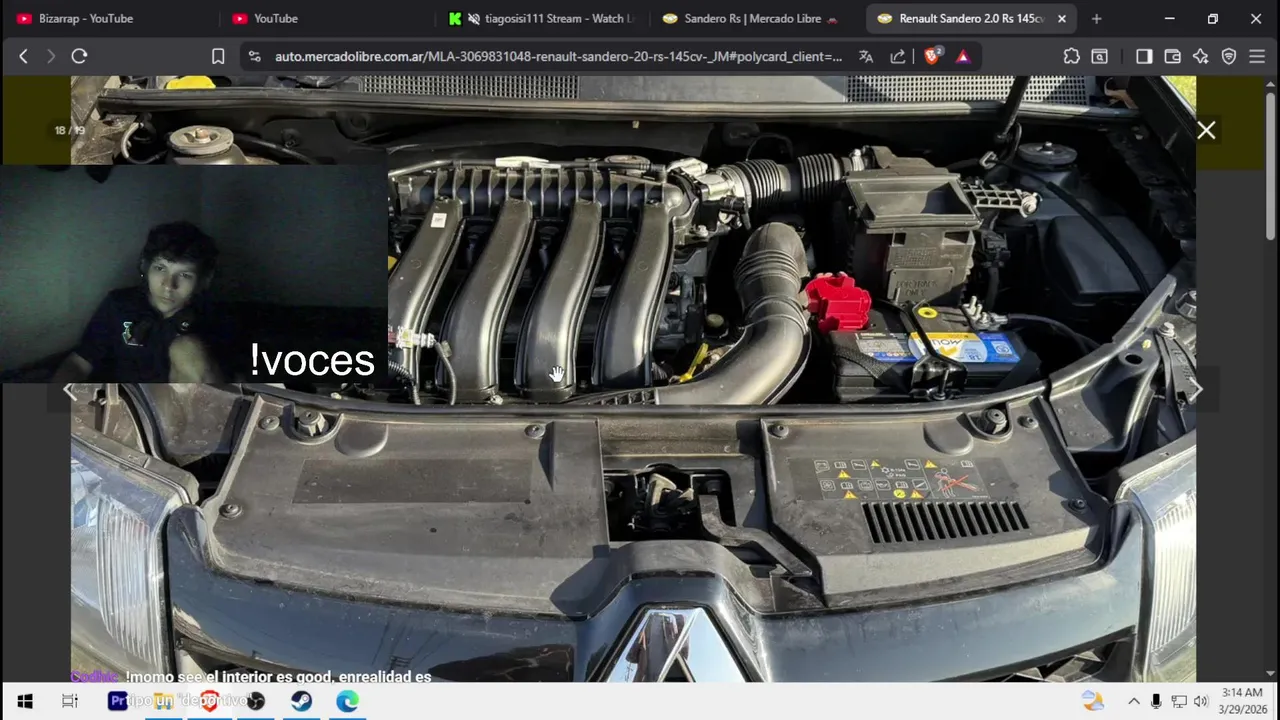
Task: Share this page using share icon
Action: [x=897, y=57]
